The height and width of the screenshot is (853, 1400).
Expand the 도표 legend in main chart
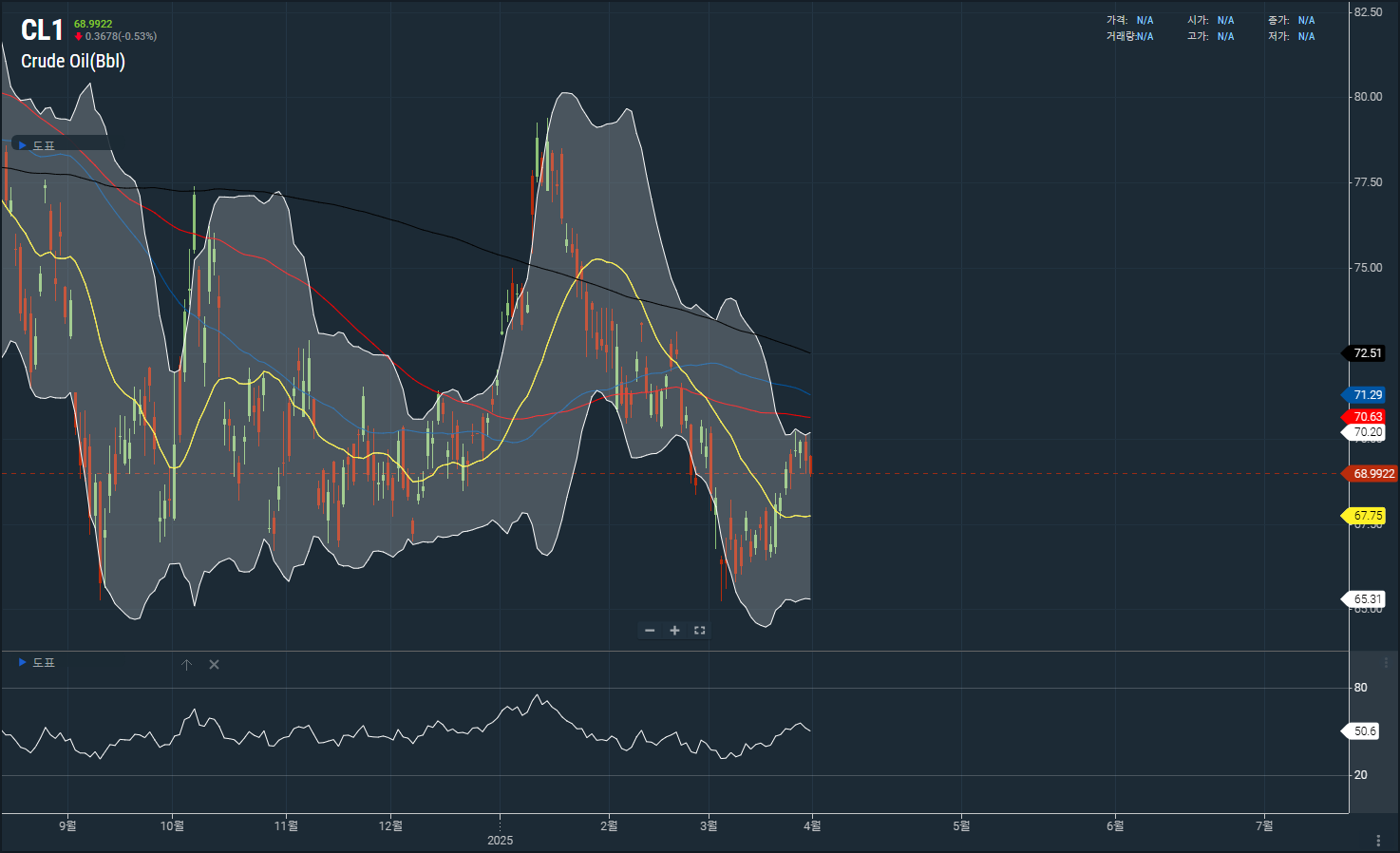pyautogui.click(x=23, y=145)
